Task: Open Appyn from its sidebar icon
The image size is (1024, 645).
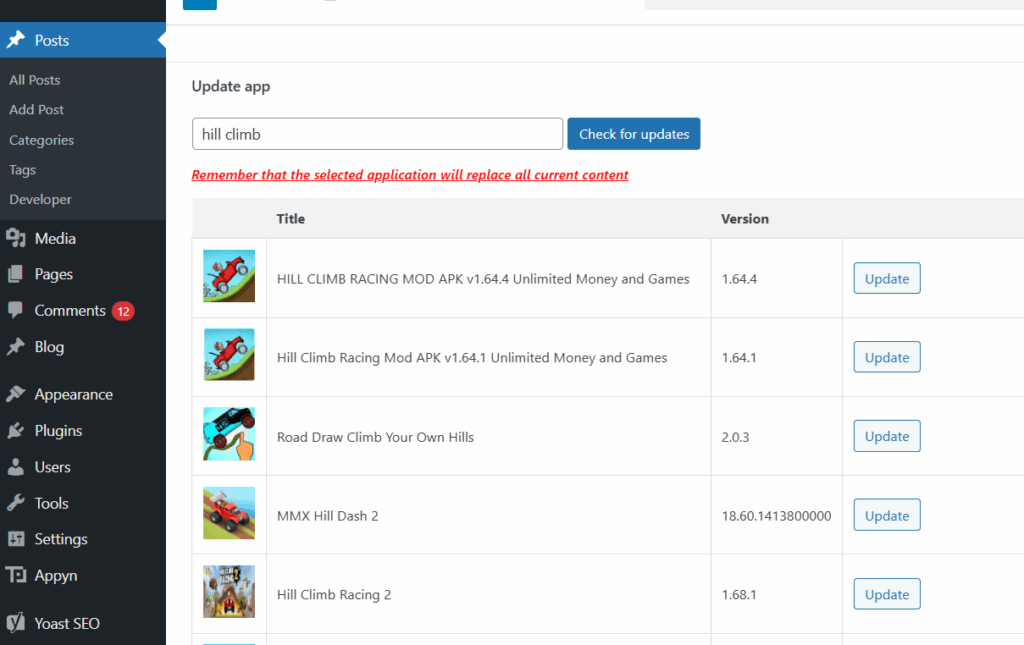Action: (x=17, y=575)
